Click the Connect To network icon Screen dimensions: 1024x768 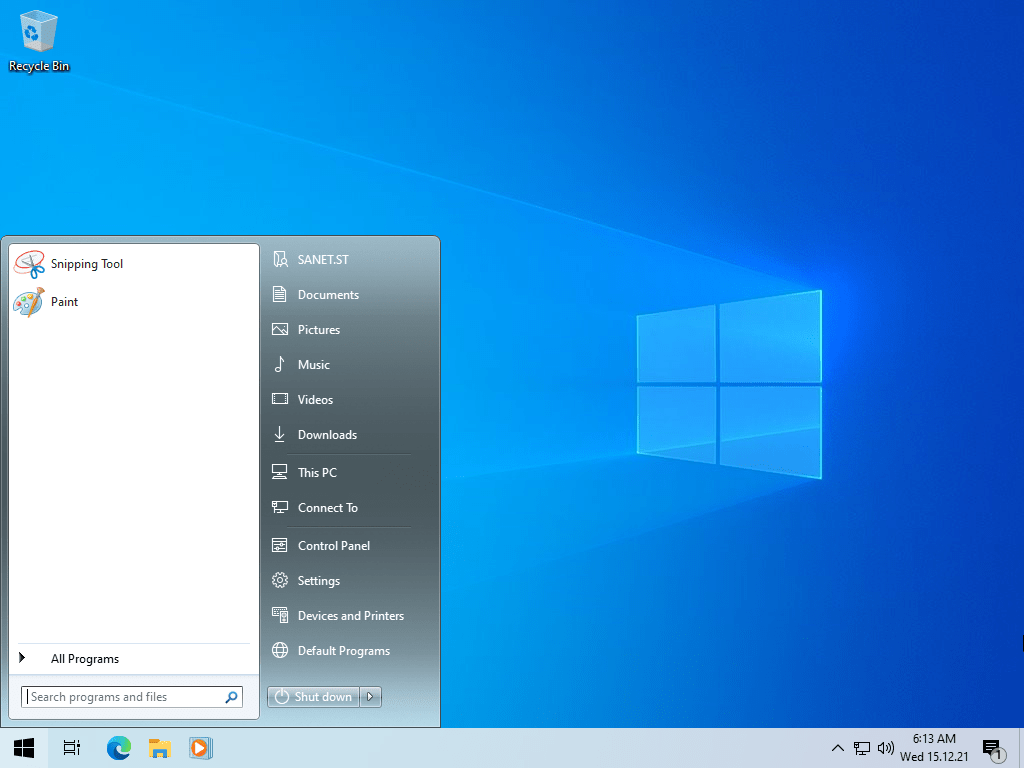[280, 507]
